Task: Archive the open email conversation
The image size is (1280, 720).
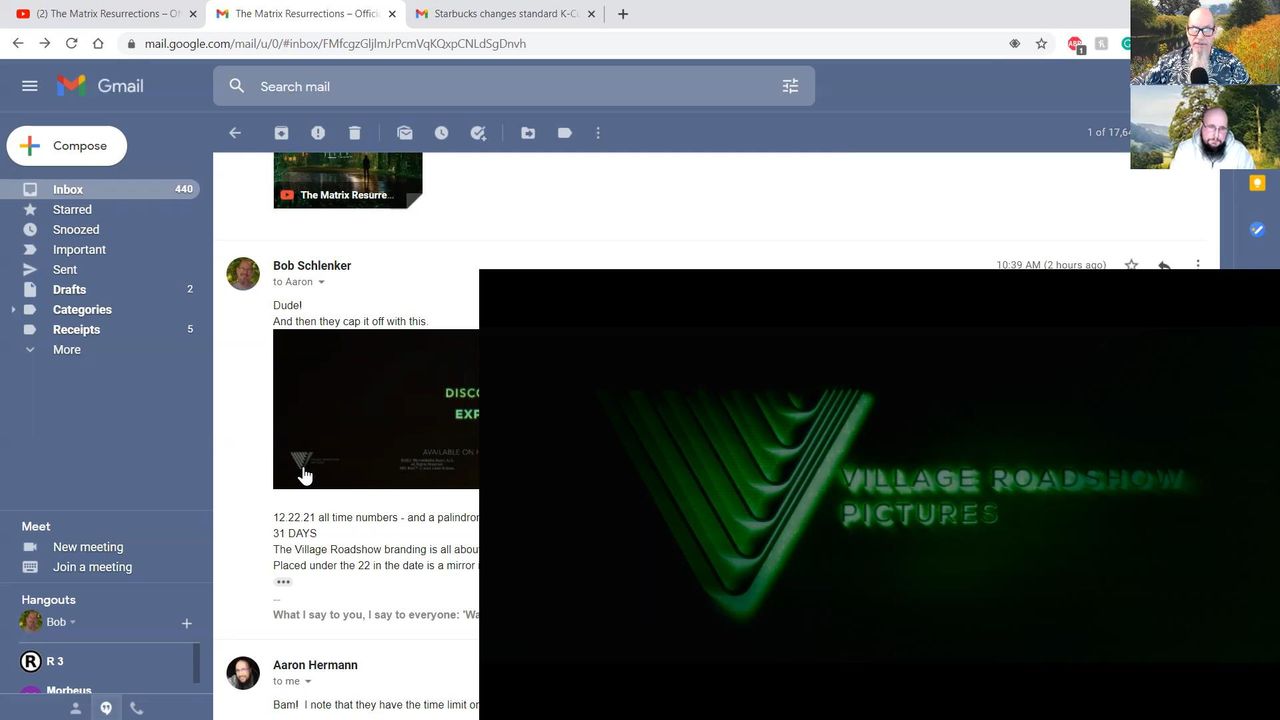Action: [x=281, y=133]
